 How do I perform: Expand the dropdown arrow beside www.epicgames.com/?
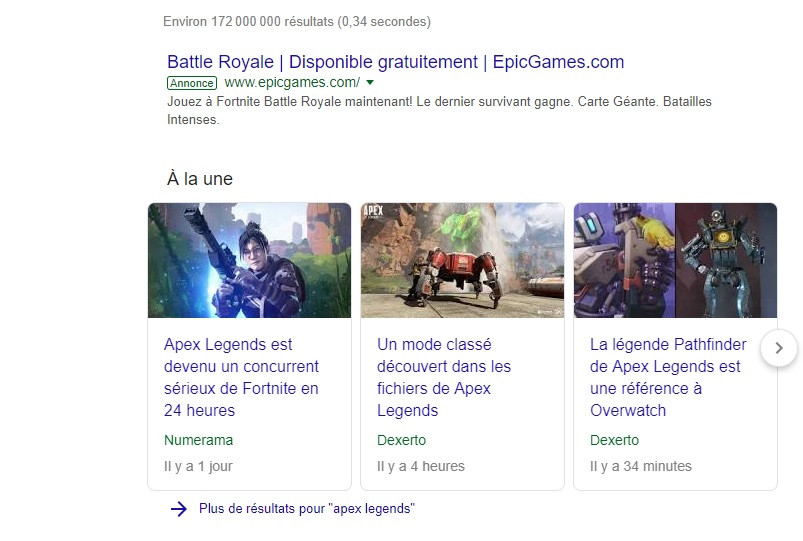click(x=370, y=82)
